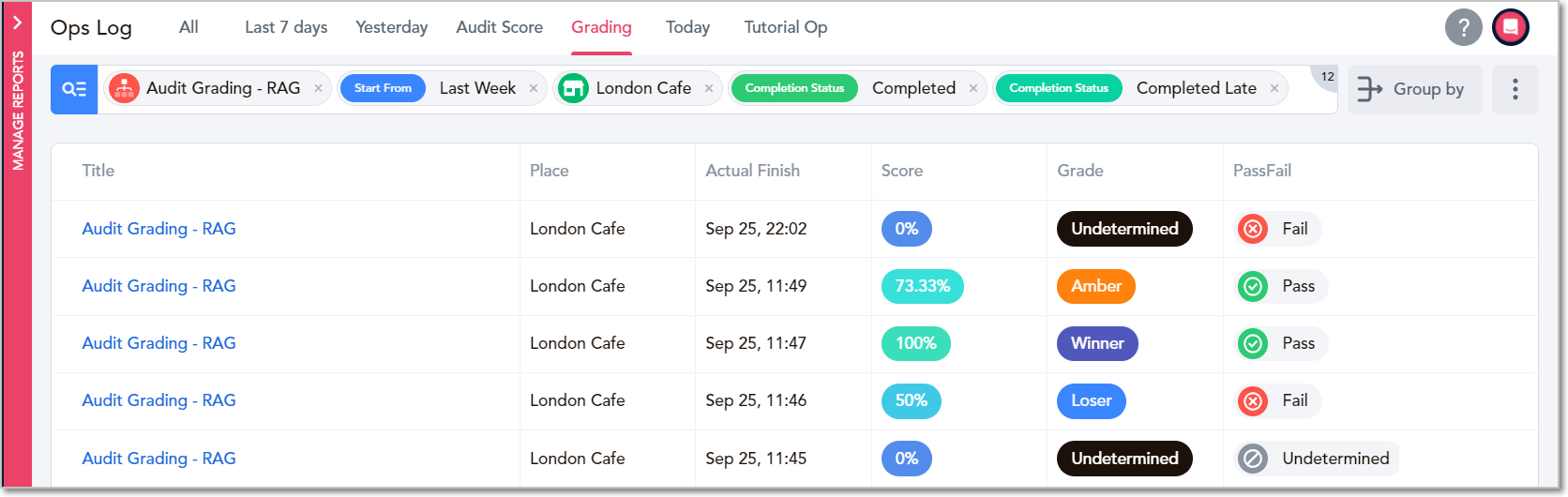Remove the Completed Late status filter
The width and height of the screenshot is (1568, 497).
[1274, 88]
